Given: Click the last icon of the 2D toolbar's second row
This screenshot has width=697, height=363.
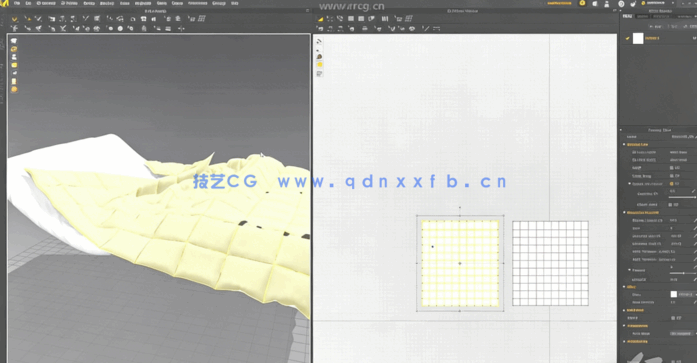Looking at the screenshot, I should pyautogui.click(x=436, y=28).
